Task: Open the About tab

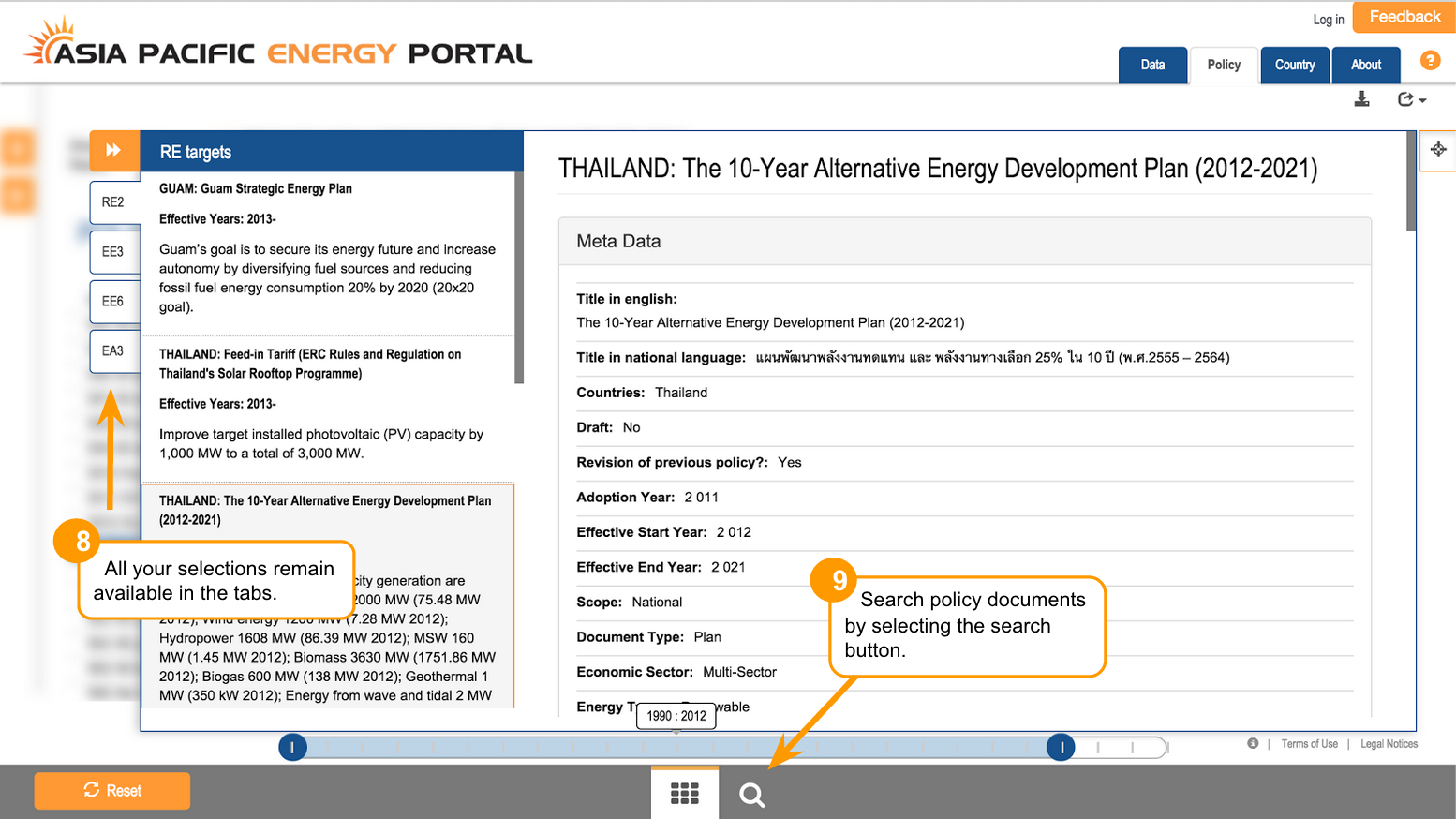Action: pyautogui.click(x=1365, y=65)
